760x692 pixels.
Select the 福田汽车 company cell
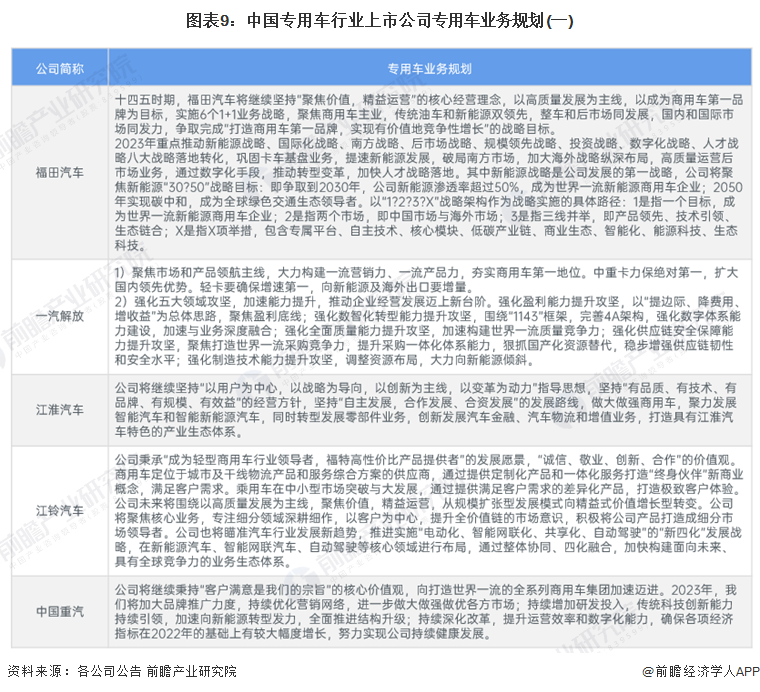(60, 173)
